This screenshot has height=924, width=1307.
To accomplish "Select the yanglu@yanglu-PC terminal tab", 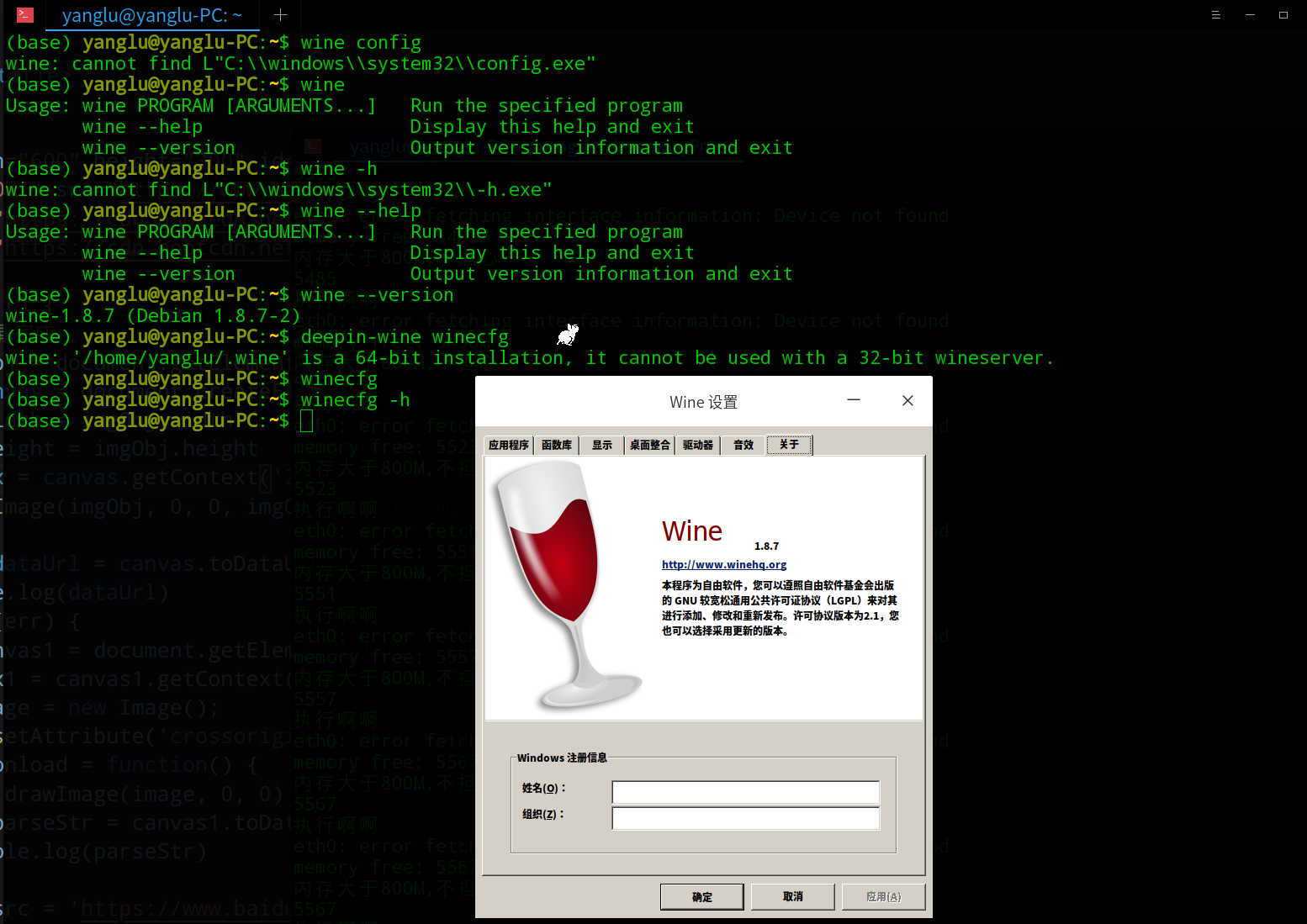I will pos(151,15).
